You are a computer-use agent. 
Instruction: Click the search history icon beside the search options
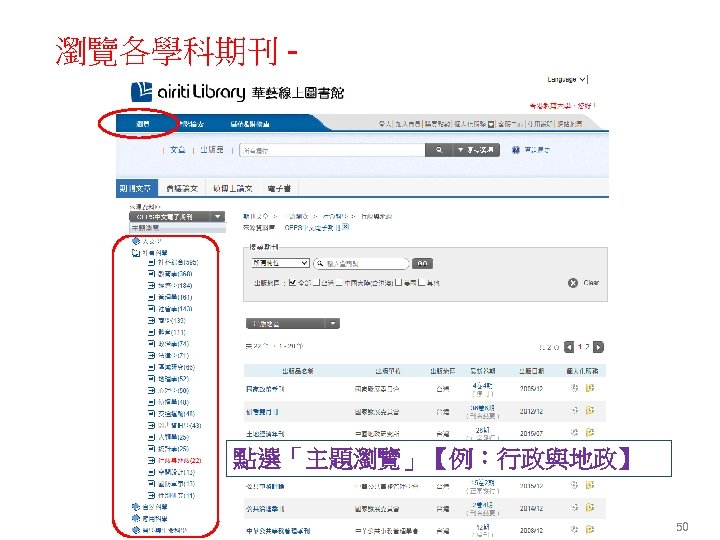pos(516,150)
